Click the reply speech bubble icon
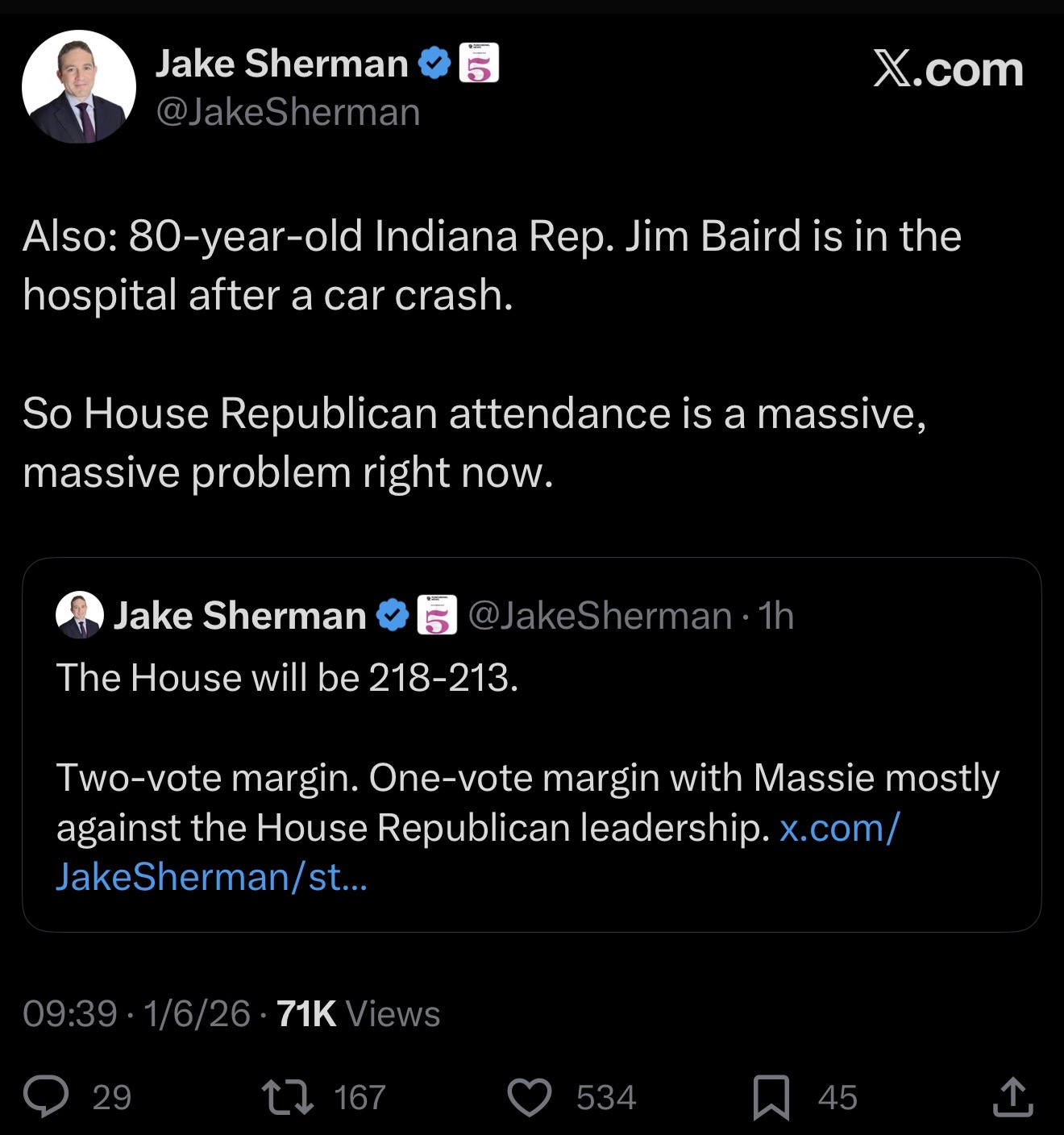The image size is (1064, 1135). 46,1097
